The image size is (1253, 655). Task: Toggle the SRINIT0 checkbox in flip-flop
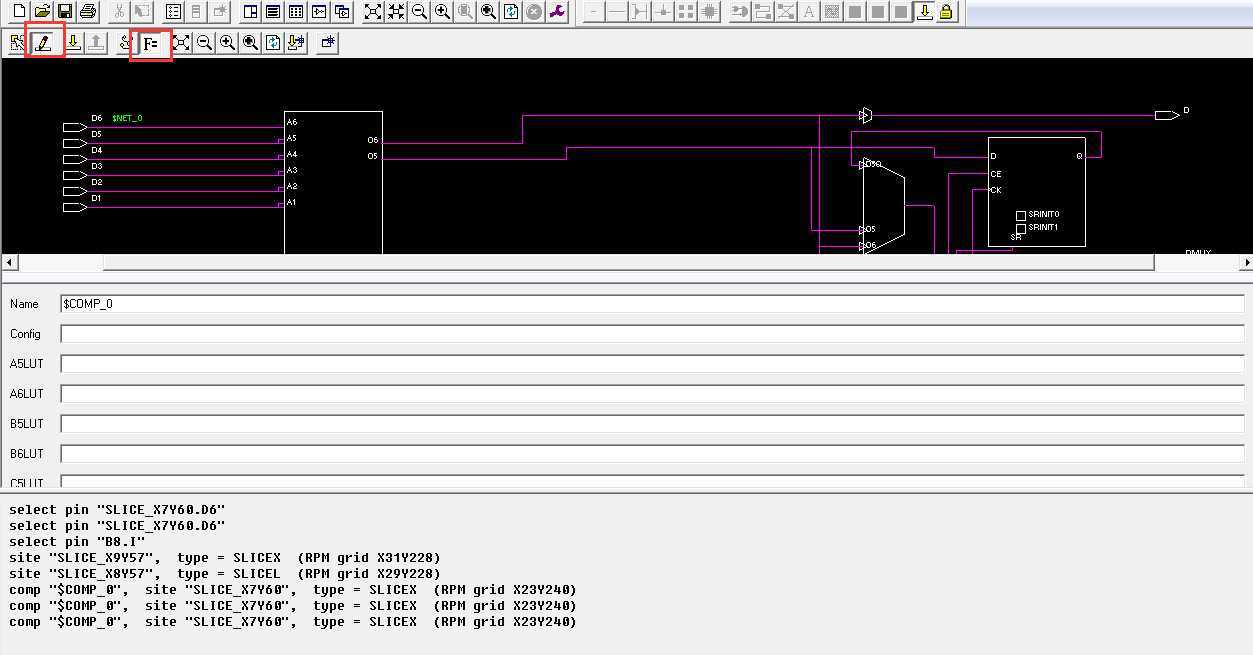click(x=1021, y=215)
